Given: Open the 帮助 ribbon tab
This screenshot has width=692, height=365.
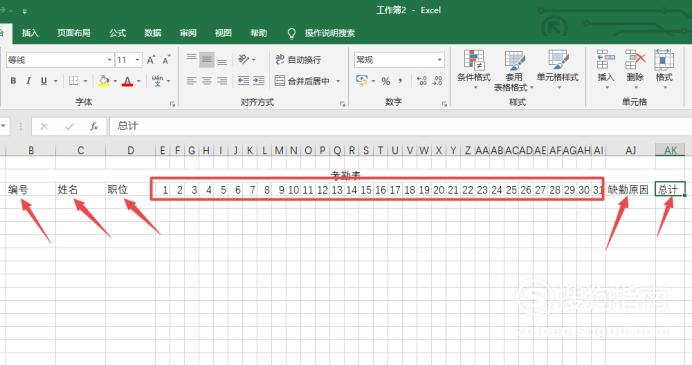Looking at the screenshot, I should (259, 33).
